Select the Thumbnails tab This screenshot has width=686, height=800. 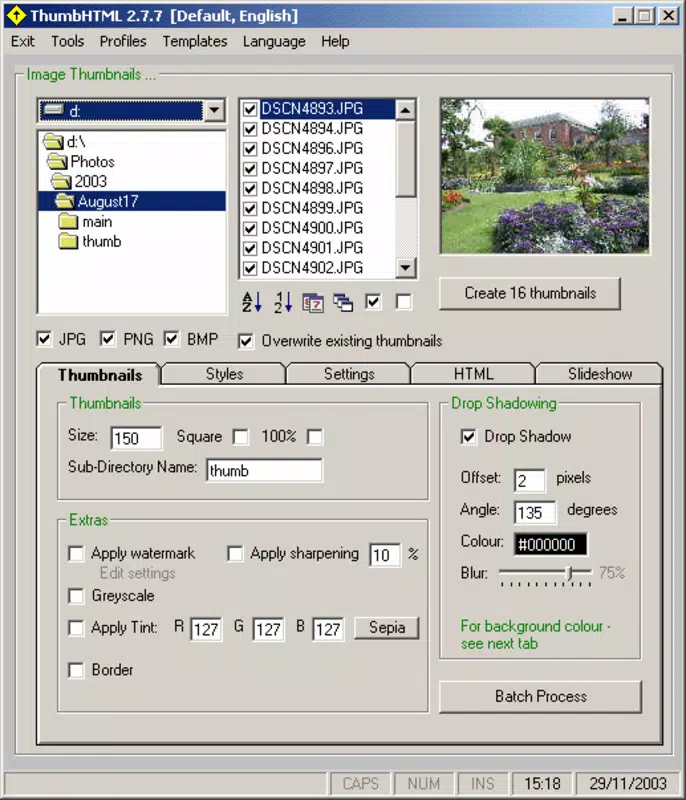point(100,375)
